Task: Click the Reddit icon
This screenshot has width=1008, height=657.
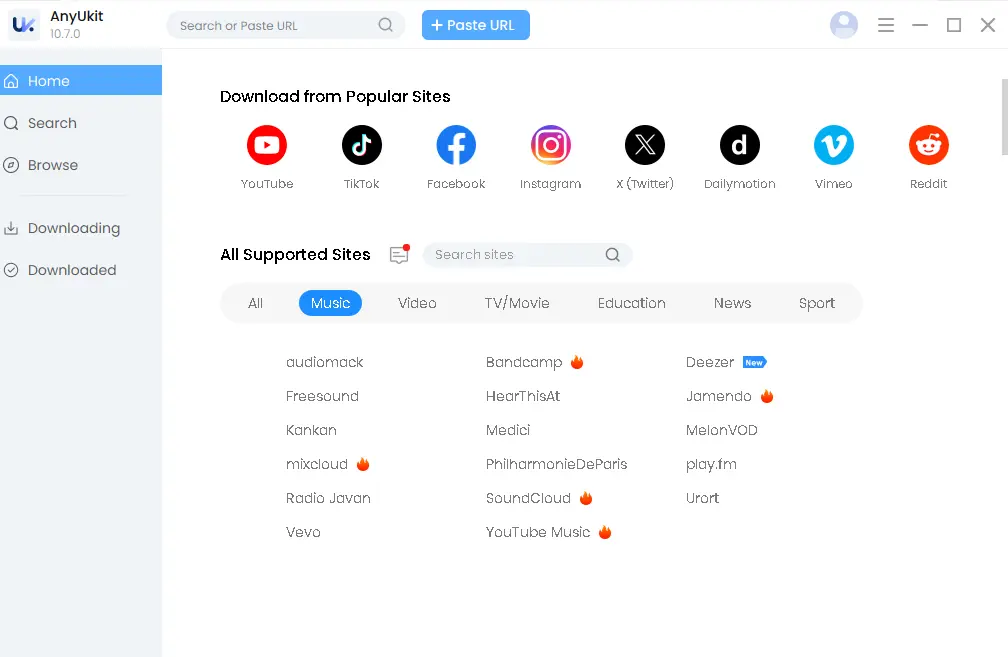Action: pyautogui.click(x=928, y=146)
